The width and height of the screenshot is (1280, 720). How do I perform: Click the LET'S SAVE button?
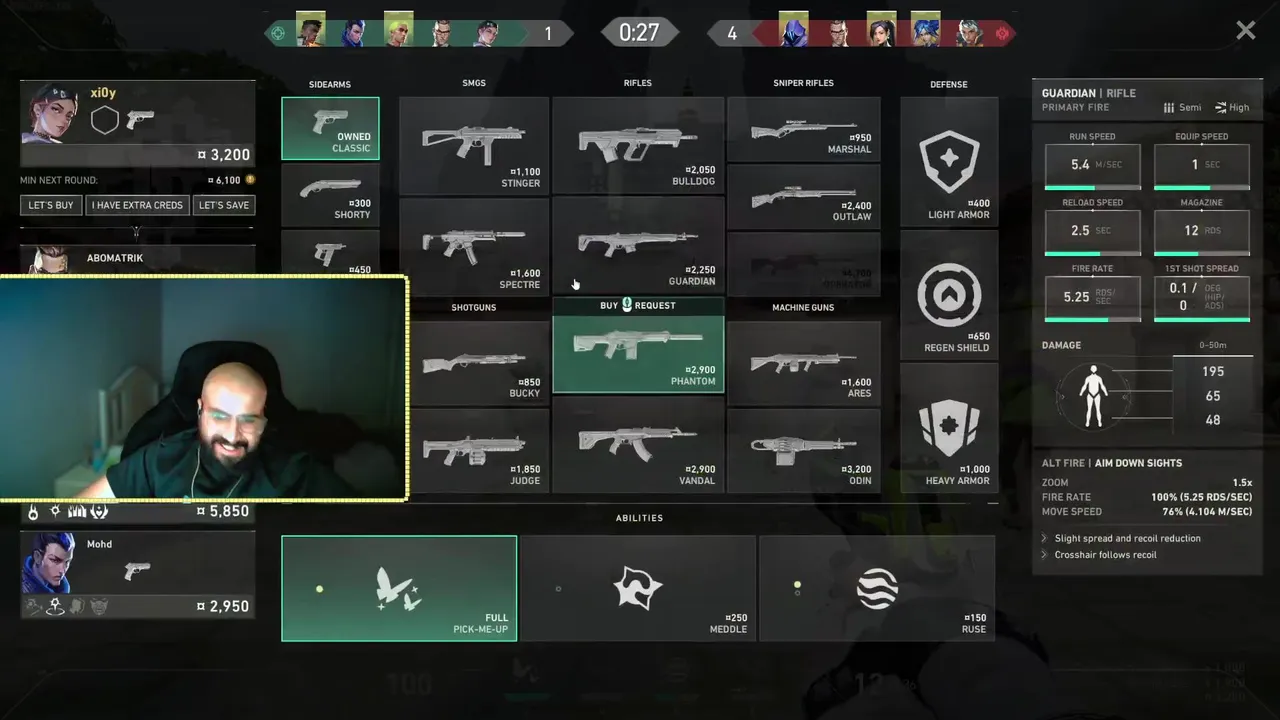point(224,205)
